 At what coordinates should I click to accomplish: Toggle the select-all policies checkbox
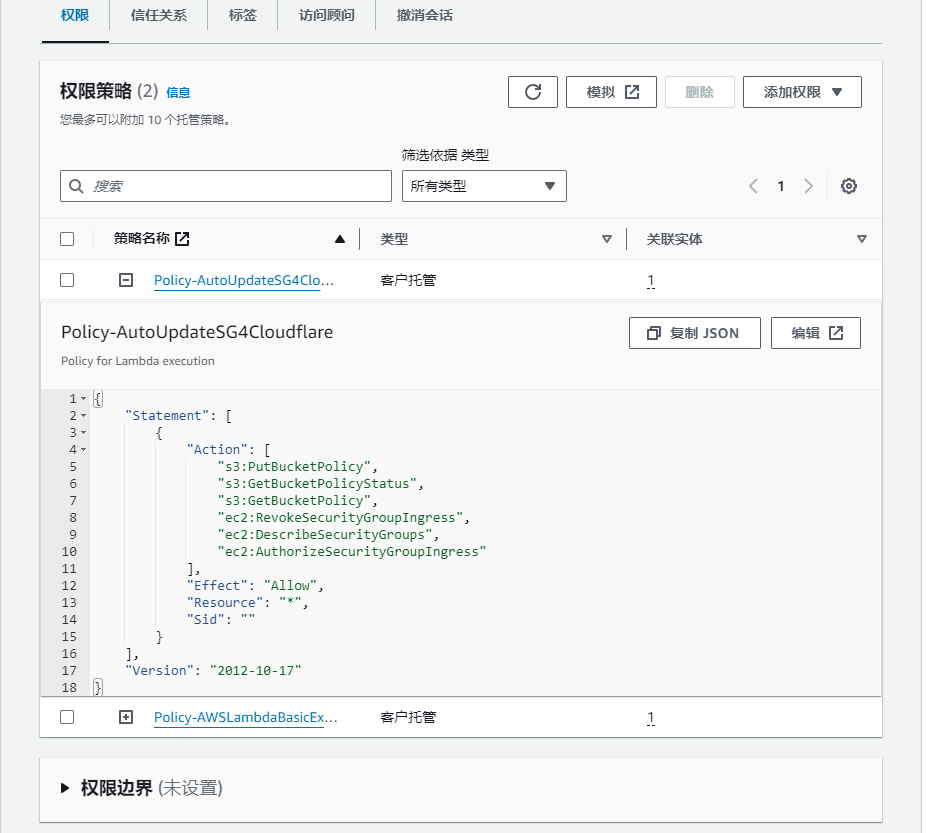tap(67, 239)
